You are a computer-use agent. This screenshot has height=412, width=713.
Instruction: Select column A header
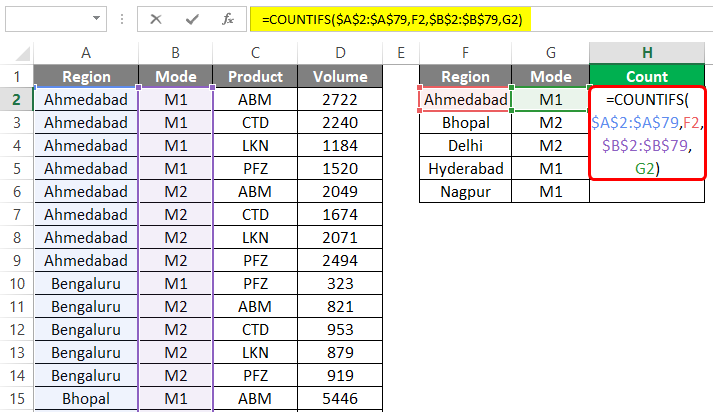tap(86, 52)
